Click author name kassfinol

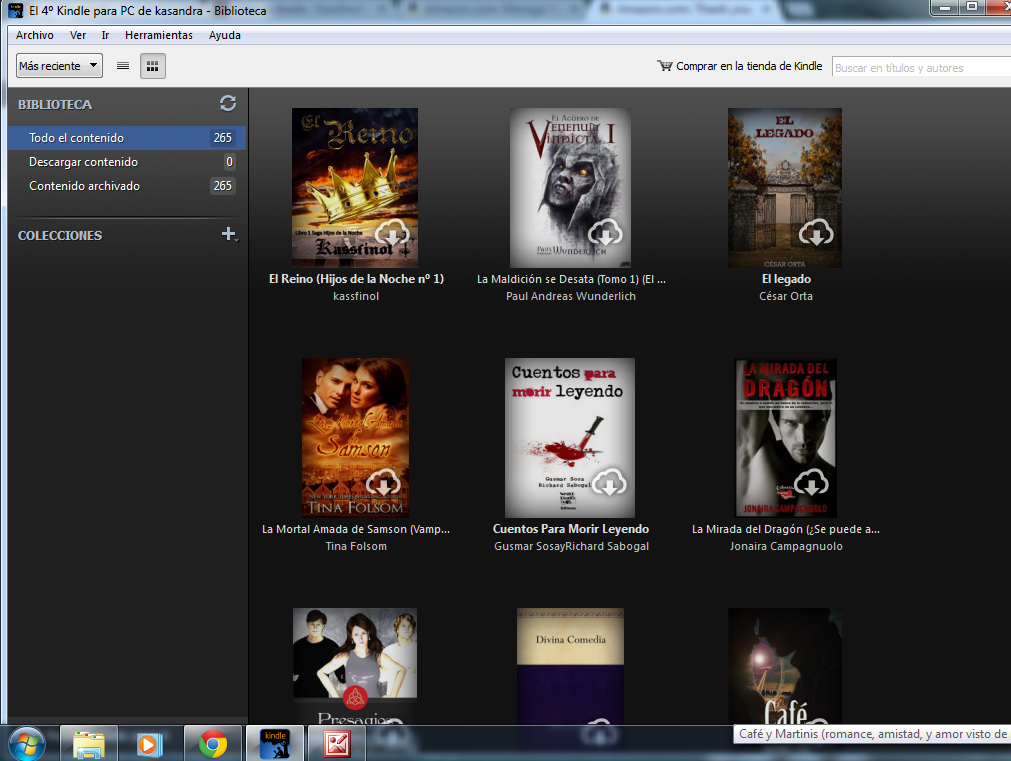[356, 296]
